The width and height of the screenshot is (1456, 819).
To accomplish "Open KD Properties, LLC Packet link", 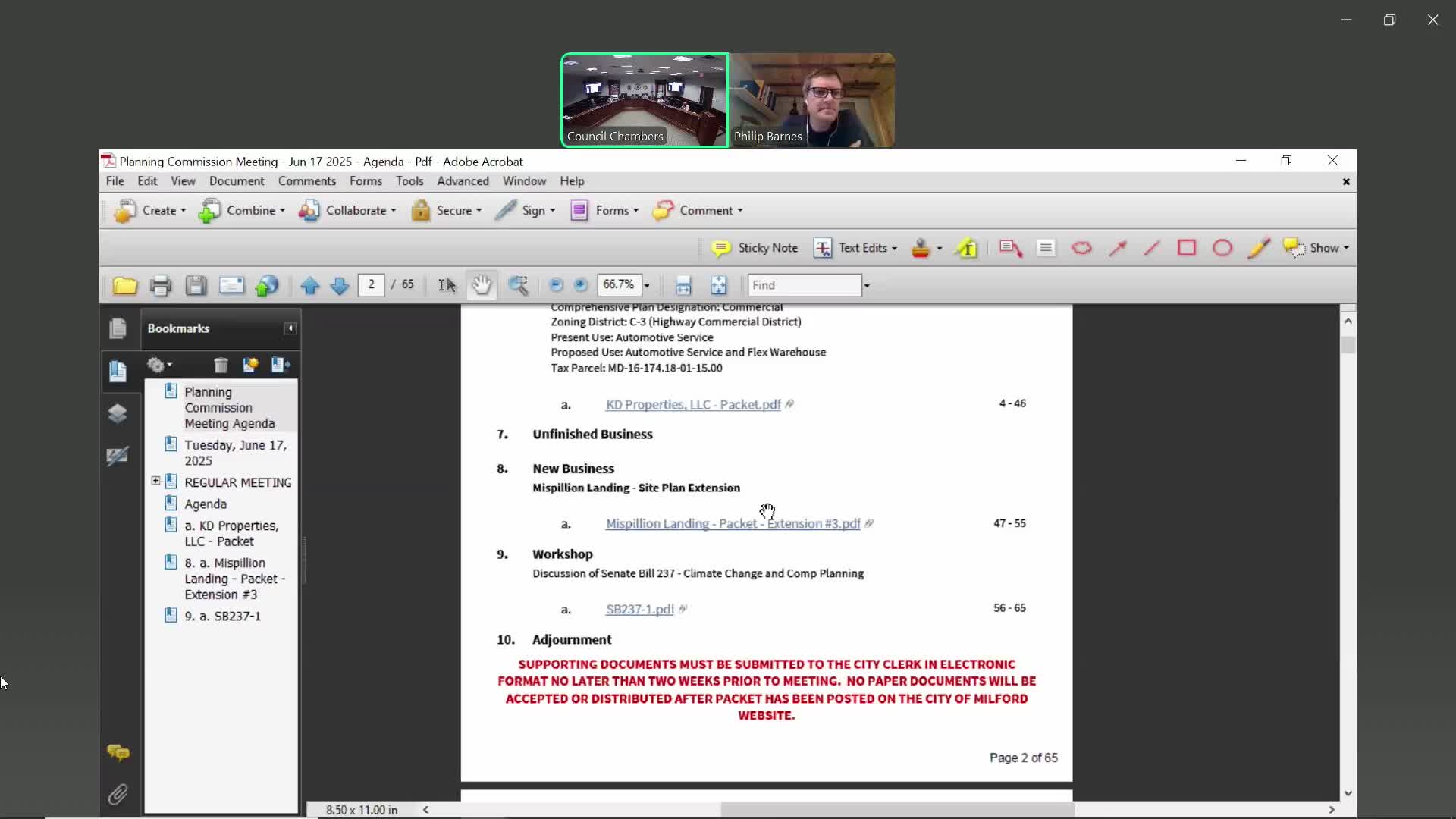I will [692, 405].
